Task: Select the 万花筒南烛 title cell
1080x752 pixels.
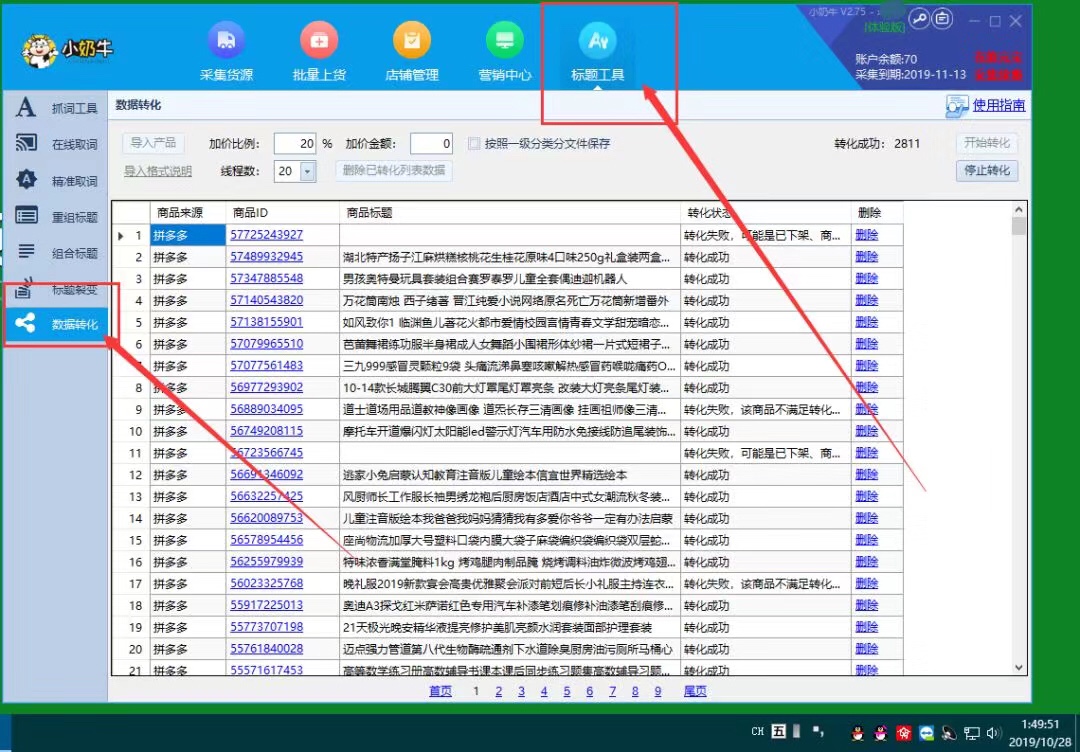Action: (510, 301)
